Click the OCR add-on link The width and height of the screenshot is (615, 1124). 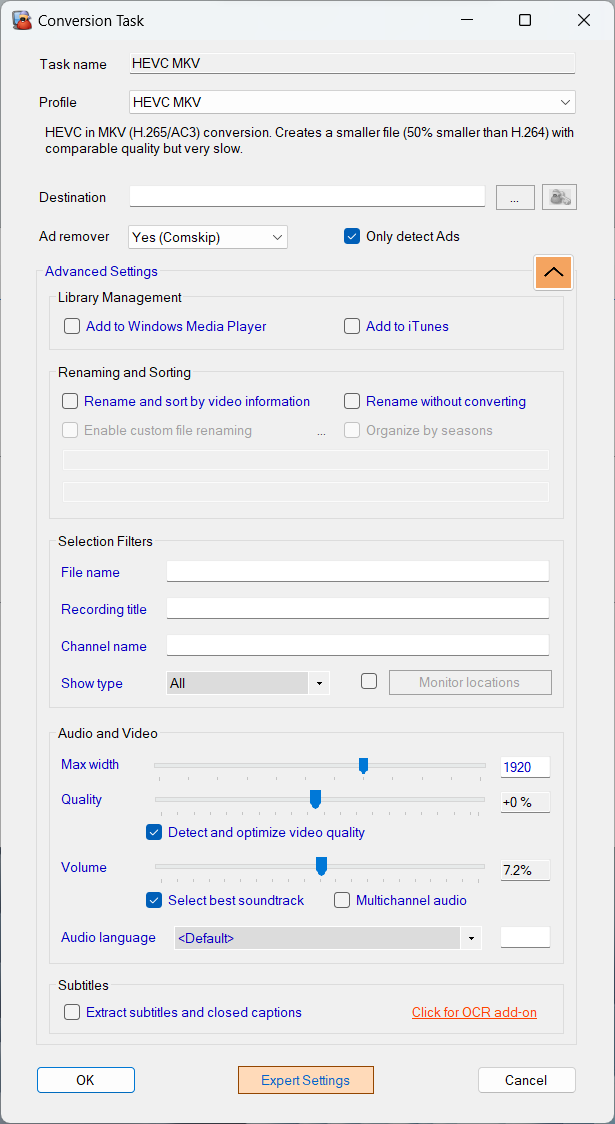475,1013
